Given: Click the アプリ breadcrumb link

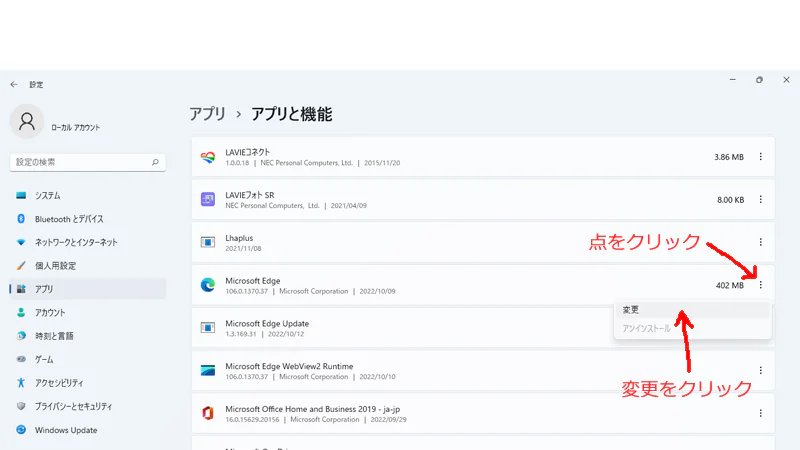Looking at the screenshot, I should 208,114.
